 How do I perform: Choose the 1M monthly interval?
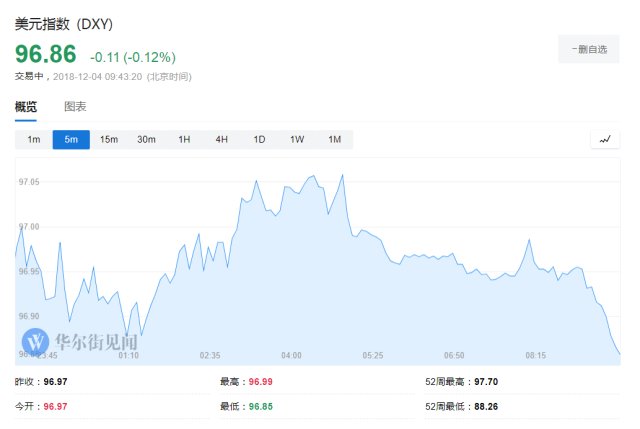[334, 140]
